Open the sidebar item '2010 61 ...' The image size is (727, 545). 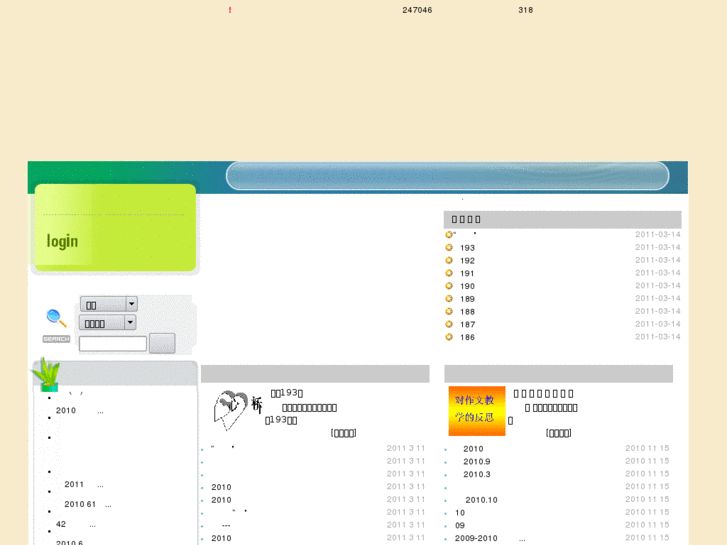[88, 504]
